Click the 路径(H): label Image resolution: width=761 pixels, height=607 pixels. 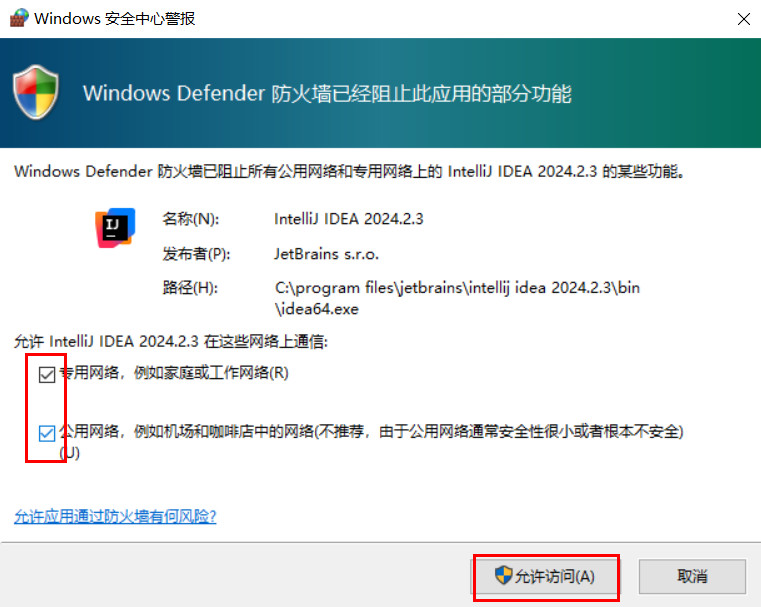point(190,288)
